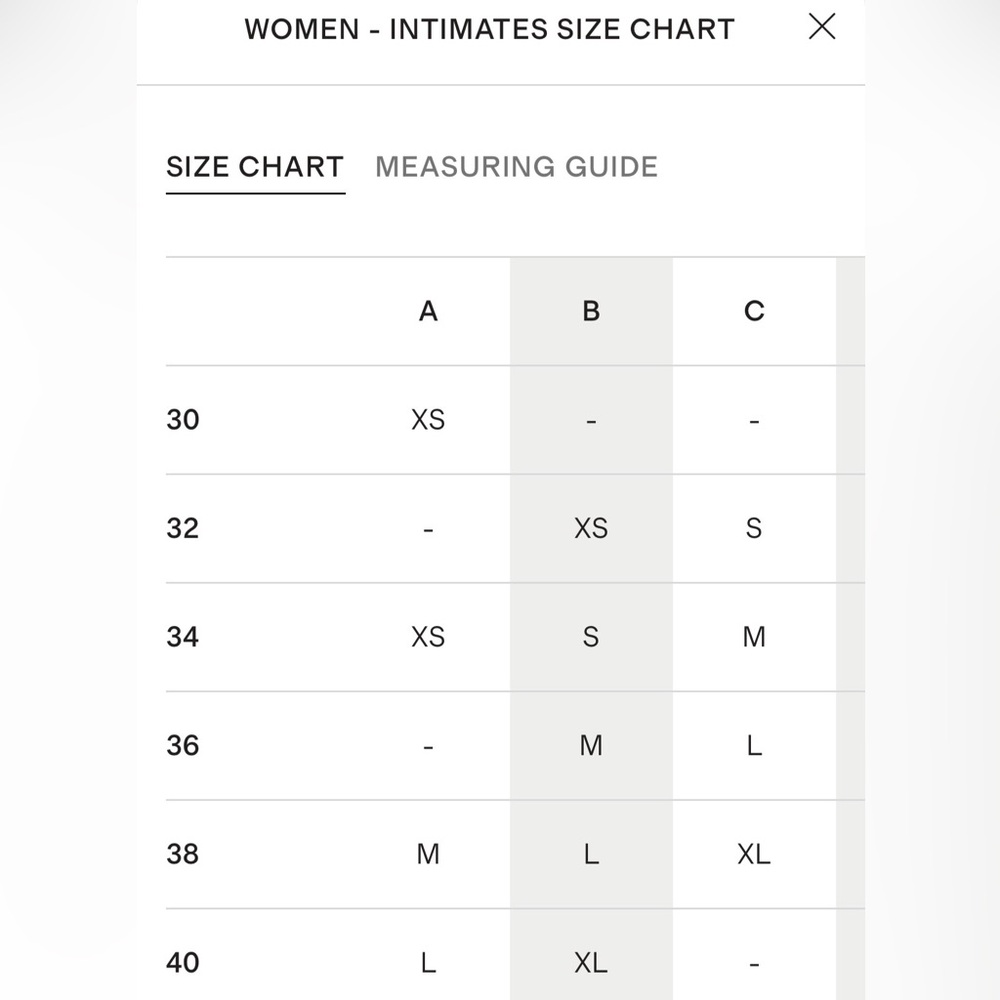Switch to the Measuring Guide tab
Viewport: 1000px width, 1000px height.
click(516, 167)
